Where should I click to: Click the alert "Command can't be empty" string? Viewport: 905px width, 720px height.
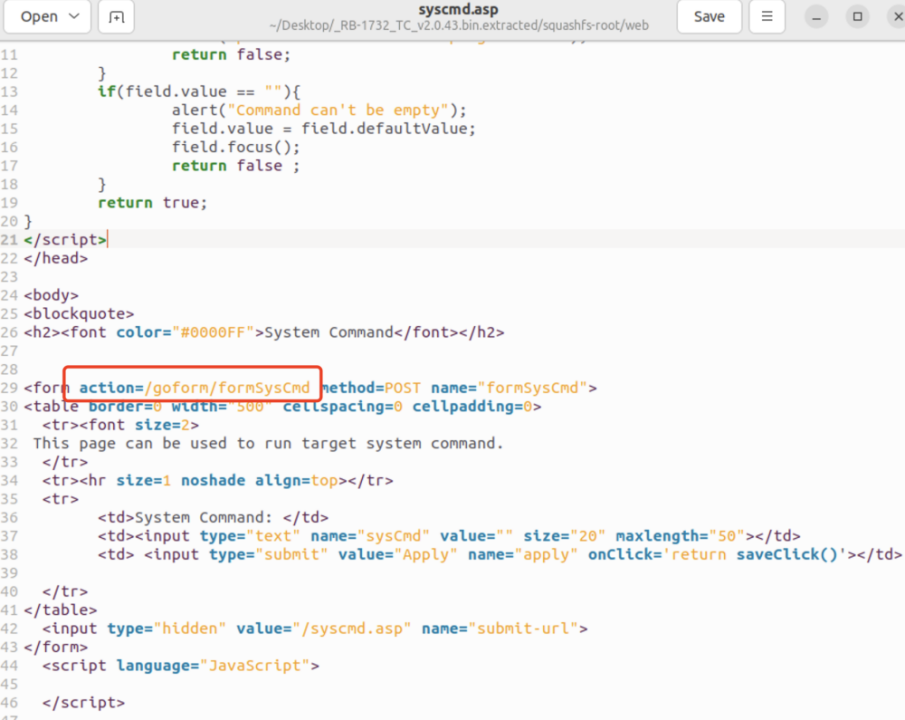point(338,110)
